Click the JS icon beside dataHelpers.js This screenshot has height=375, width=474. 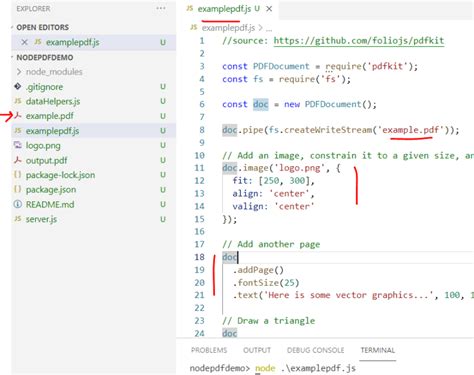coord(18,101)
